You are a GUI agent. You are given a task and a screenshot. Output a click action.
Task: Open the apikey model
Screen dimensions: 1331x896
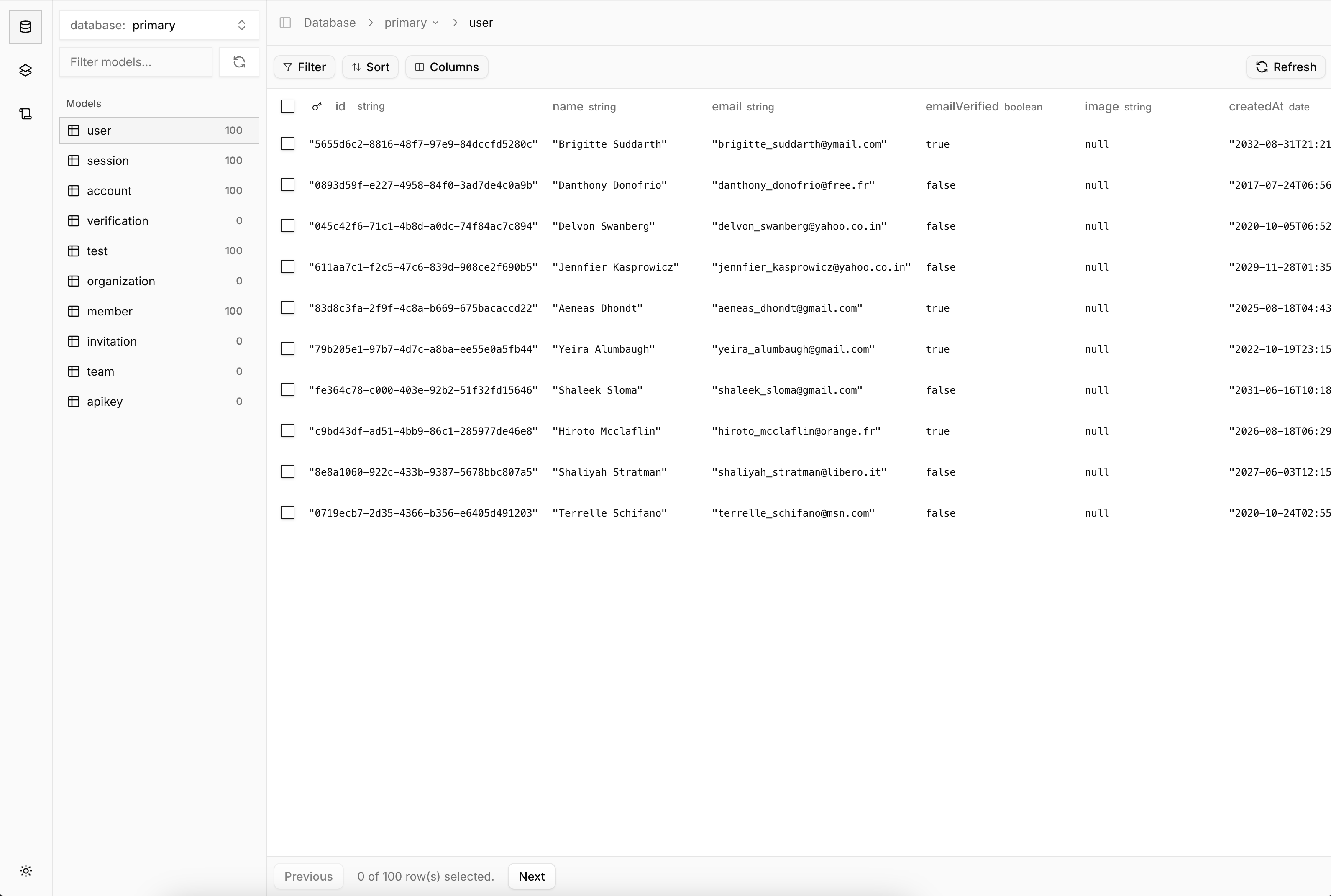tap(159, 402)
